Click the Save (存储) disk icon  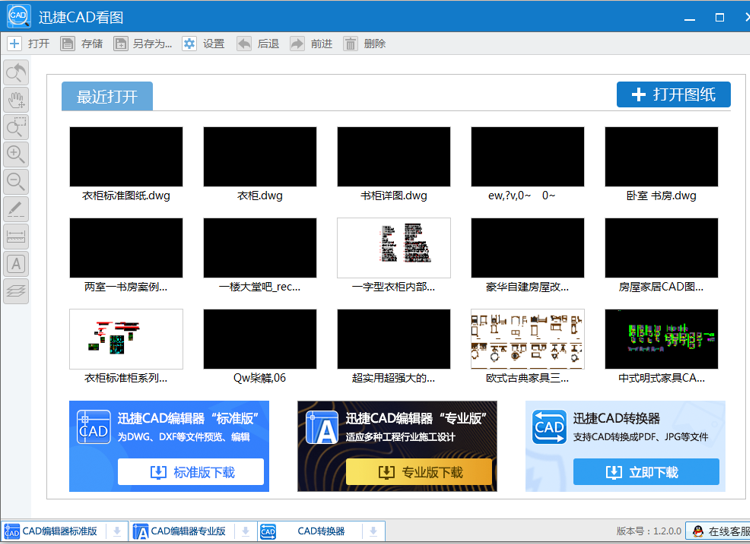pyautogui.click(x=67, y=44)
